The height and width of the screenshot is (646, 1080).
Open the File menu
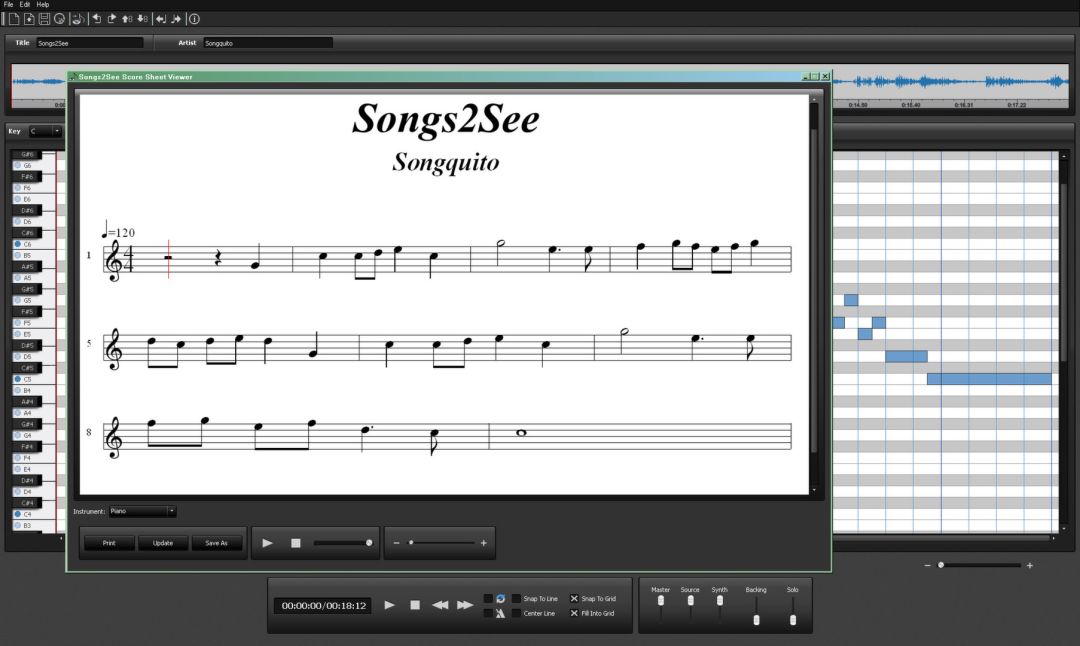tap(7, 4)
